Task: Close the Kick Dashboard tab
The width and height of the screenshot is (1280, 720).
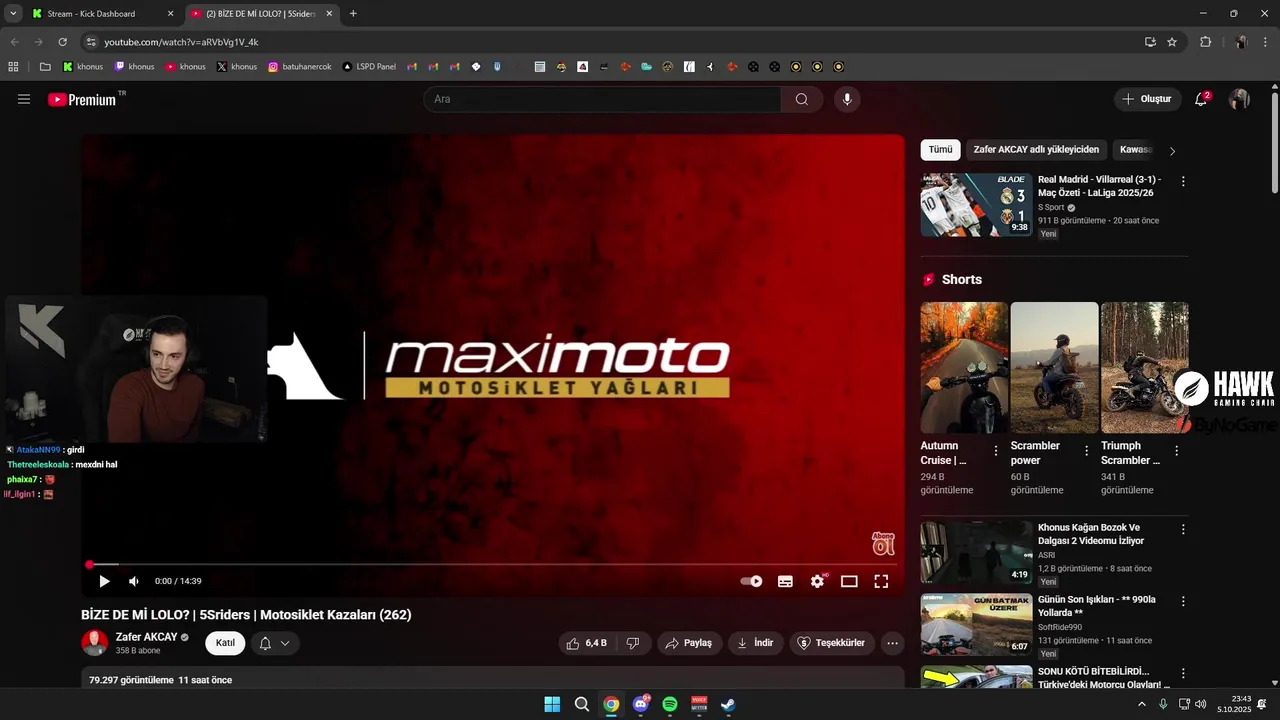Action: click(x=170, y=14)
